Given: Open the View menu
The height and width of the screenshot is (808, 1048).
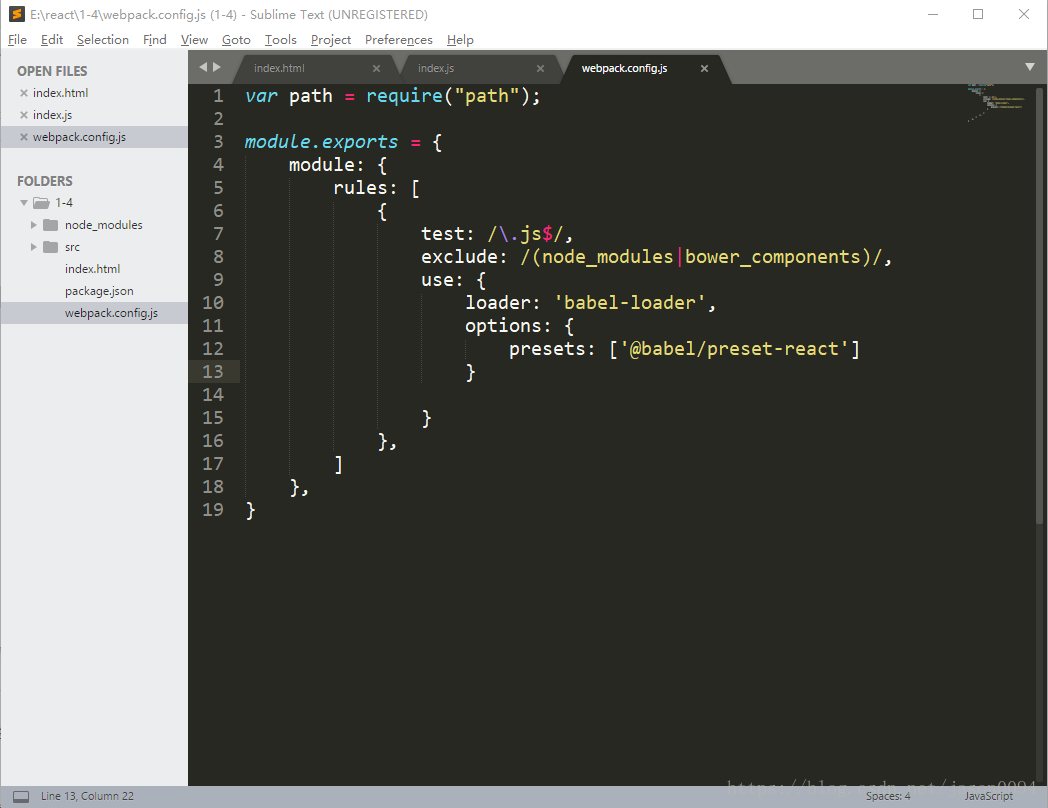Looking at the screenshot, I should pos(194,40).
